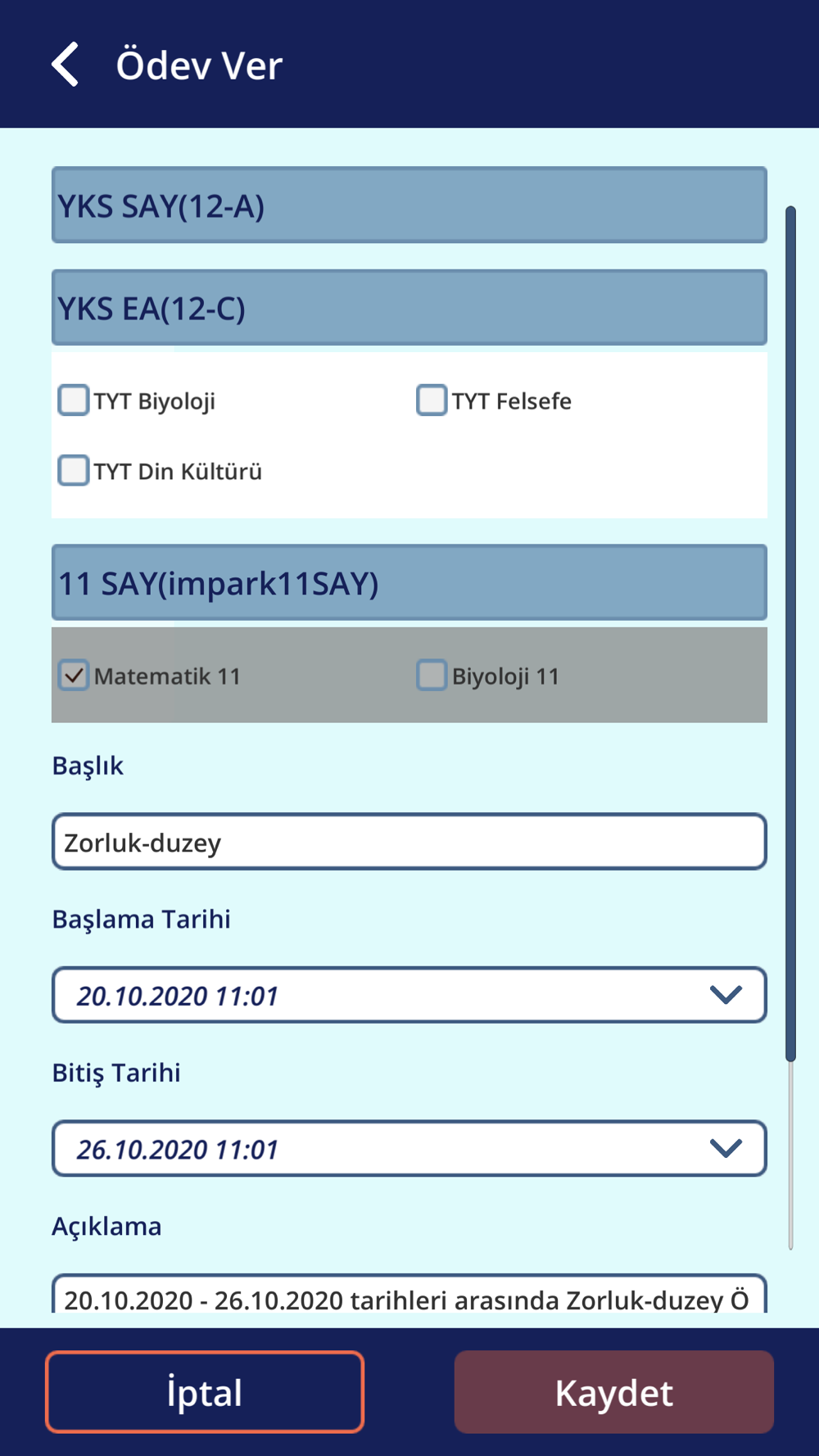This screenshot has width=819, height=1456.
Task: Tap the TYT Felsefe label text
Action: coord(512,401)
